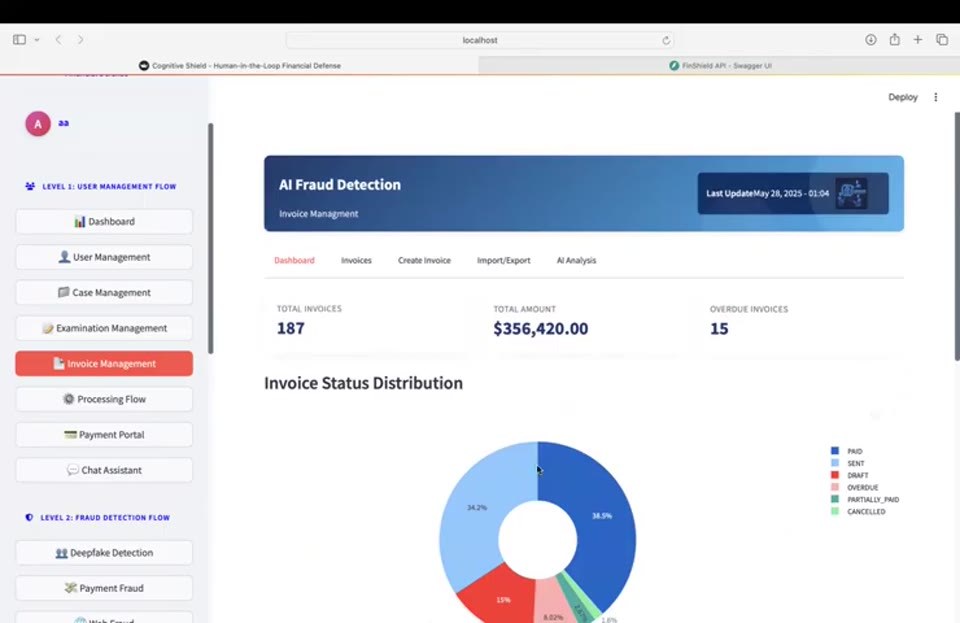Open the three-dot menu beside Deploy
960x623 pixels.
point(936,97)
